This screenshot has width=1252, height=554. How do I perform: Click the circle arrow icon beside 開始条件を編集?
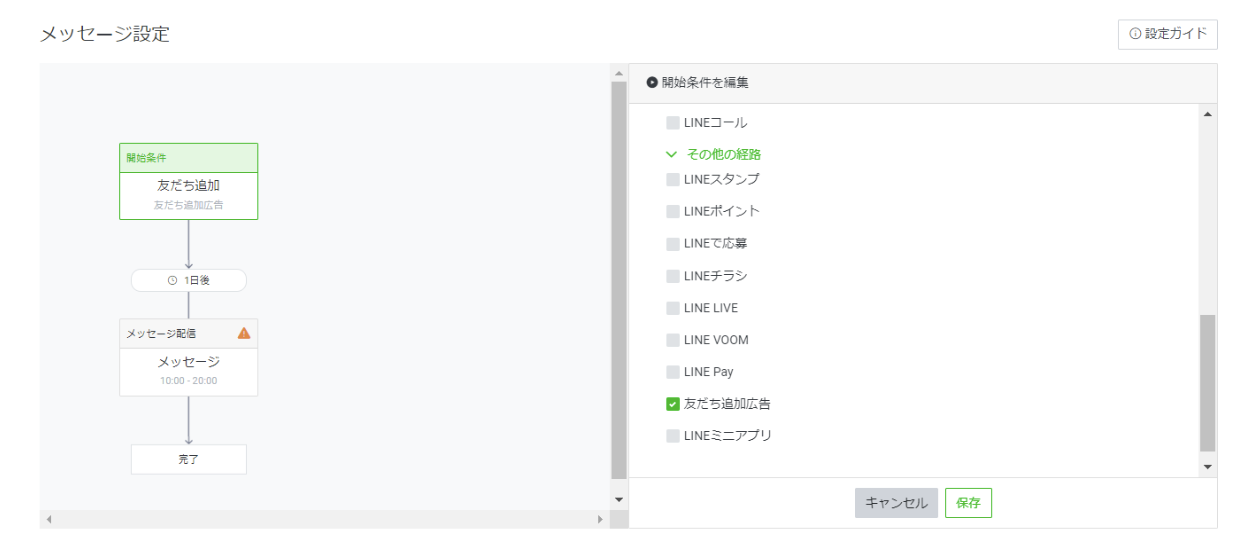click(652, 83)
